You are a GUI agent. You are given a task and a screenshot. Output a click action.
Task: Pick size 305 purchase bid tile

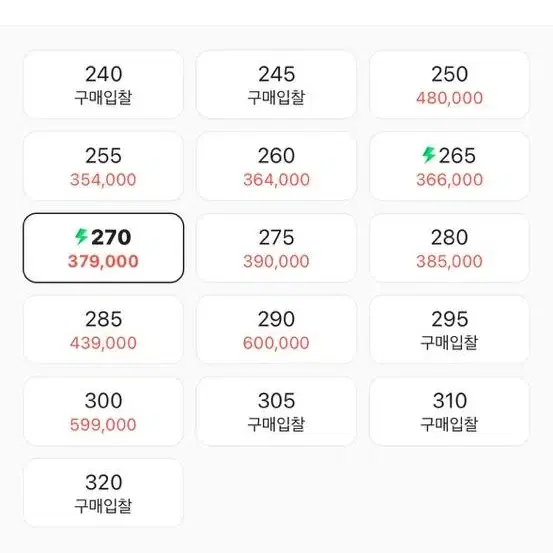276,411
